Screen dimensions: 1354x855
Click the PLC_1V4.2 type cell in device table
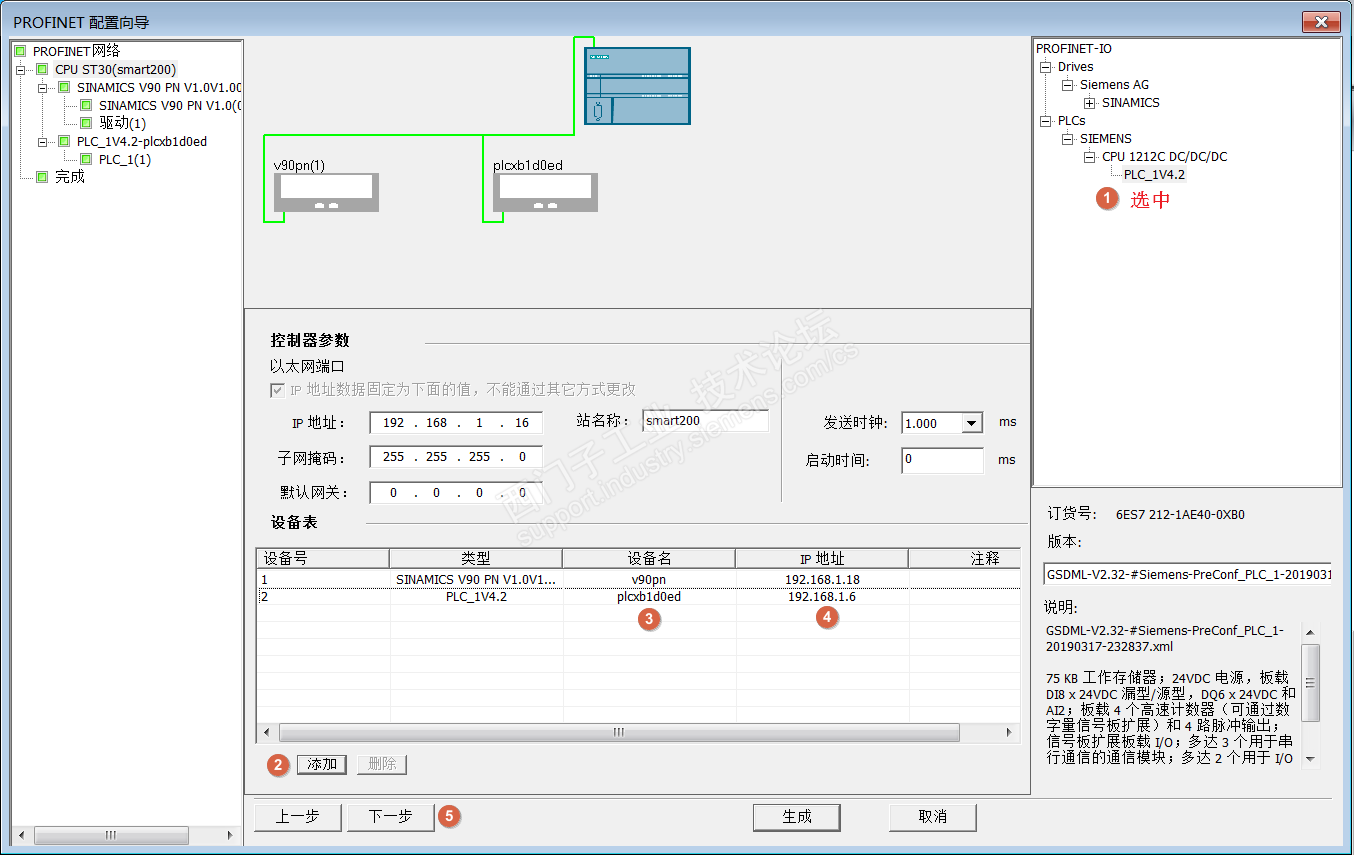tap(476, 597)
